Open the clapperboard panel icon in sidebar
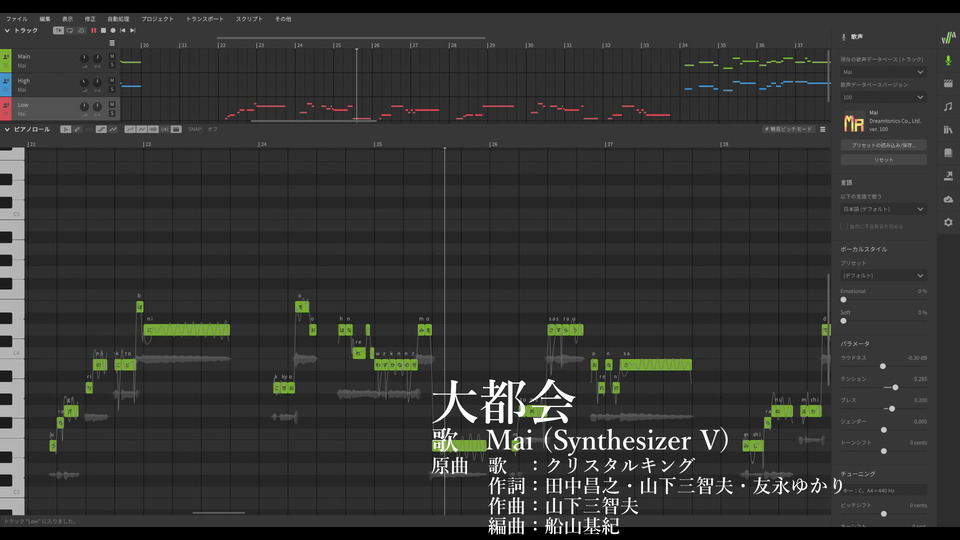The height and width of the screenshot is (540, 960). pyautogui.click(x=948, y=83)
